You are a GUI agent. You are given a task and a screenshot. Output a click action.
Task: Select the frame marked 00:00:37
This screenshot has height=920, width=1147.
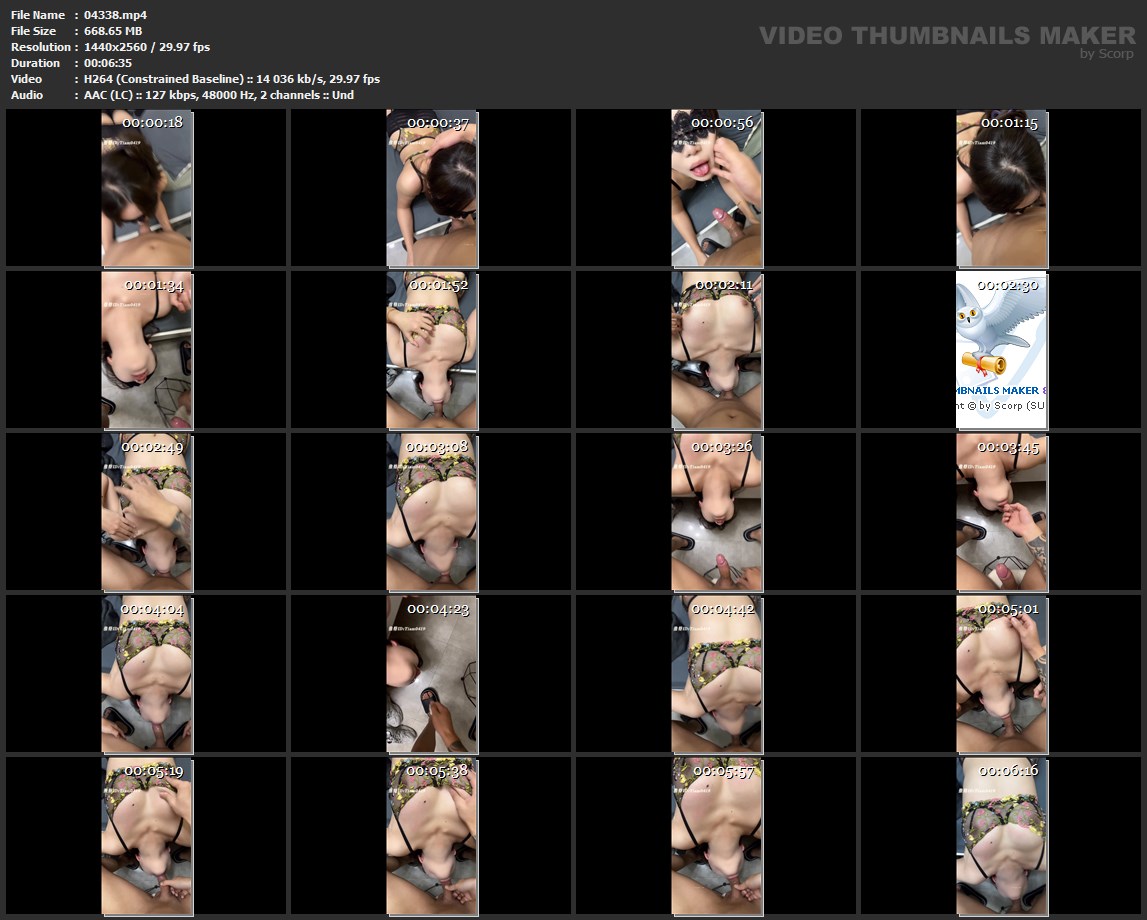(x=432, y=188)
